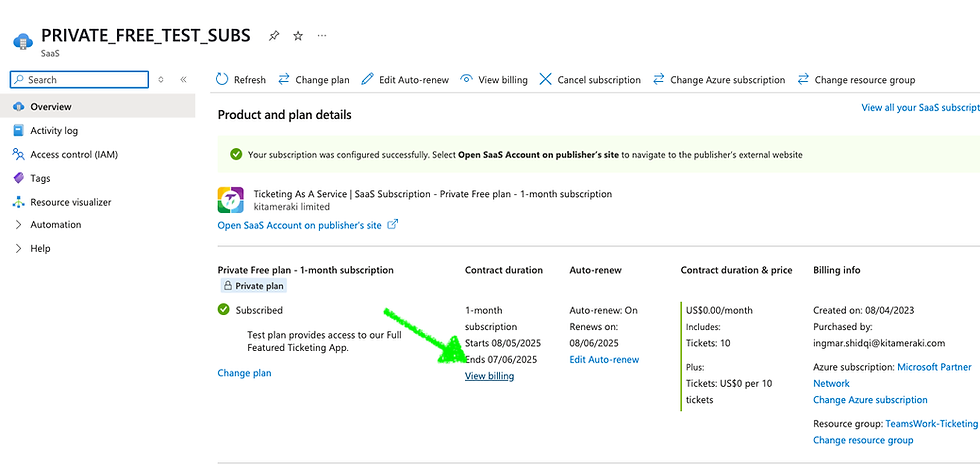The image size is (980, 464).
Task: Click the 'kitameraki limited' publisher text
Action: tap(292, 206)
